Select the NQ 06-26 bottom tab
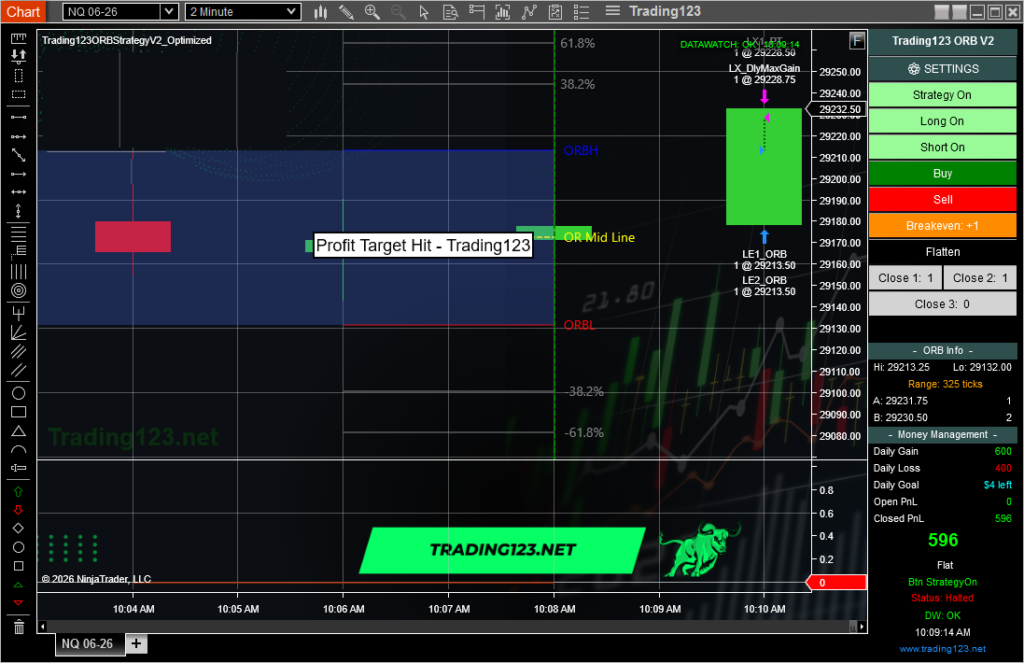Image resolution: width=1024 pixels, height=663 pixels. click(87, 643)
